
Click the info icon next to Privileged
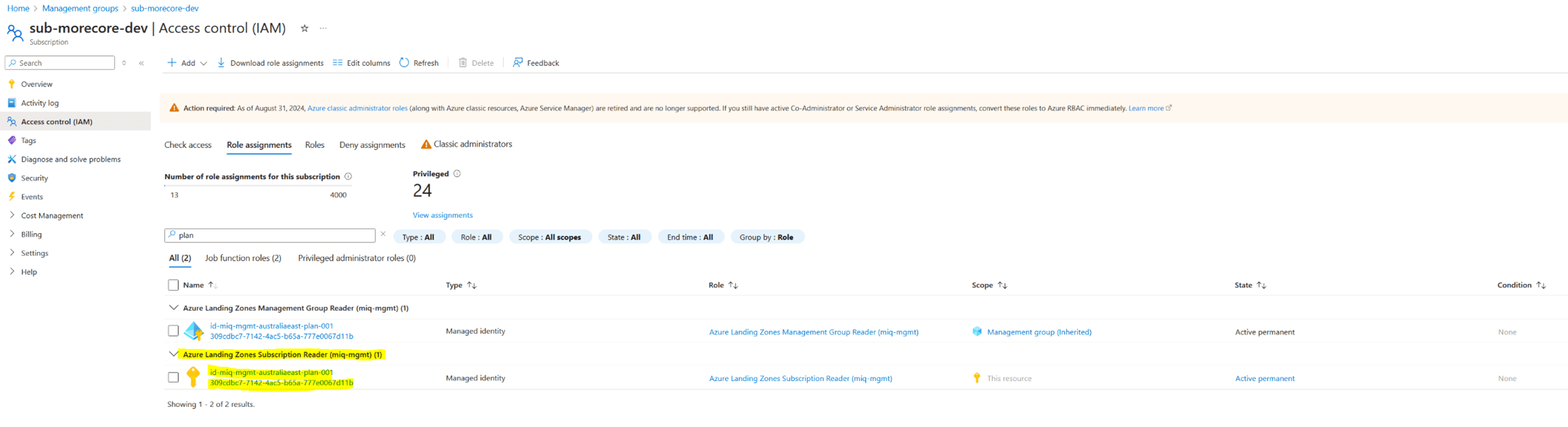click(457, 174)
